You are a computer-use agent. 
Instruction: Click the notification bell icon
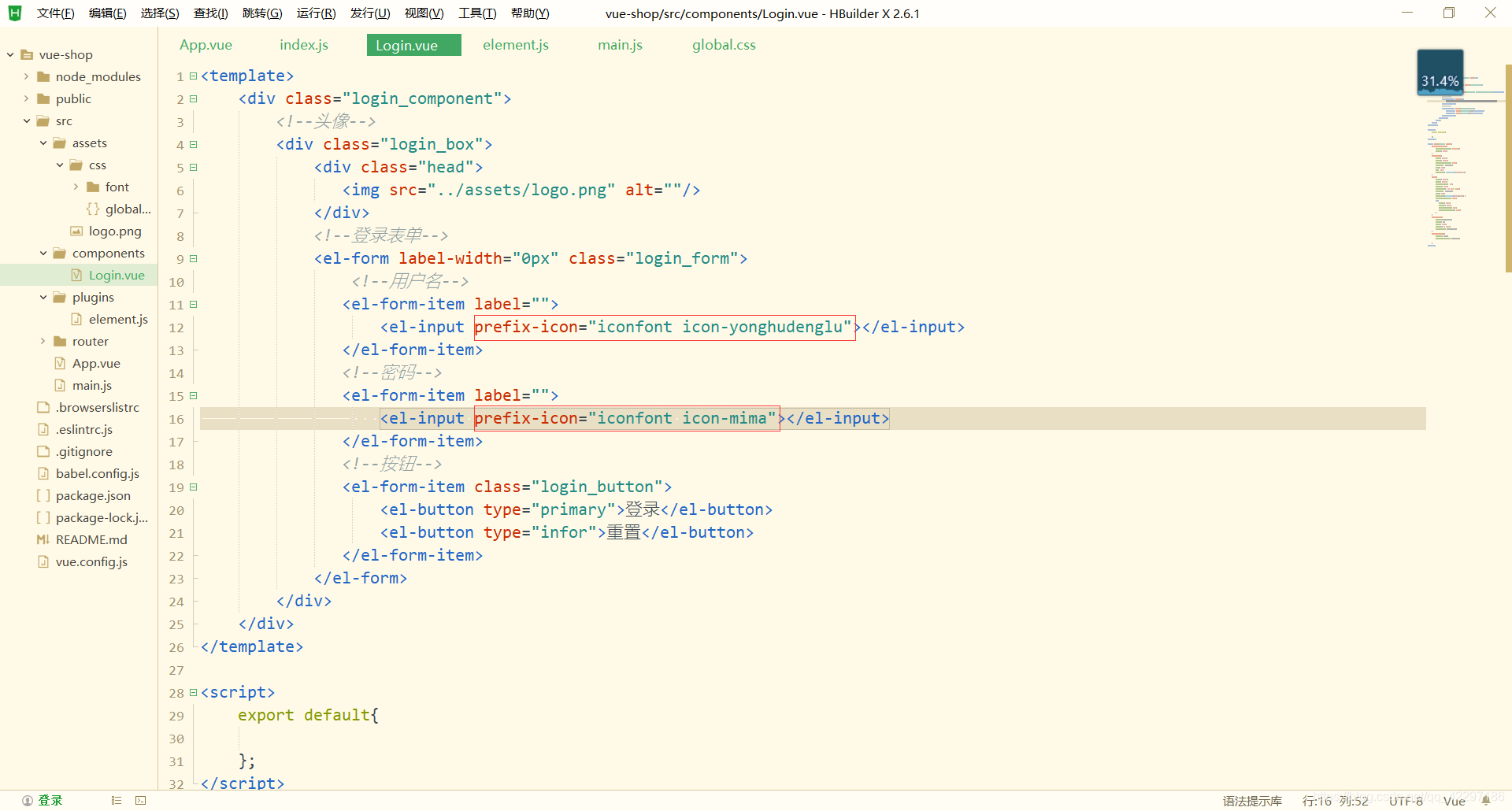(1486, 801)
